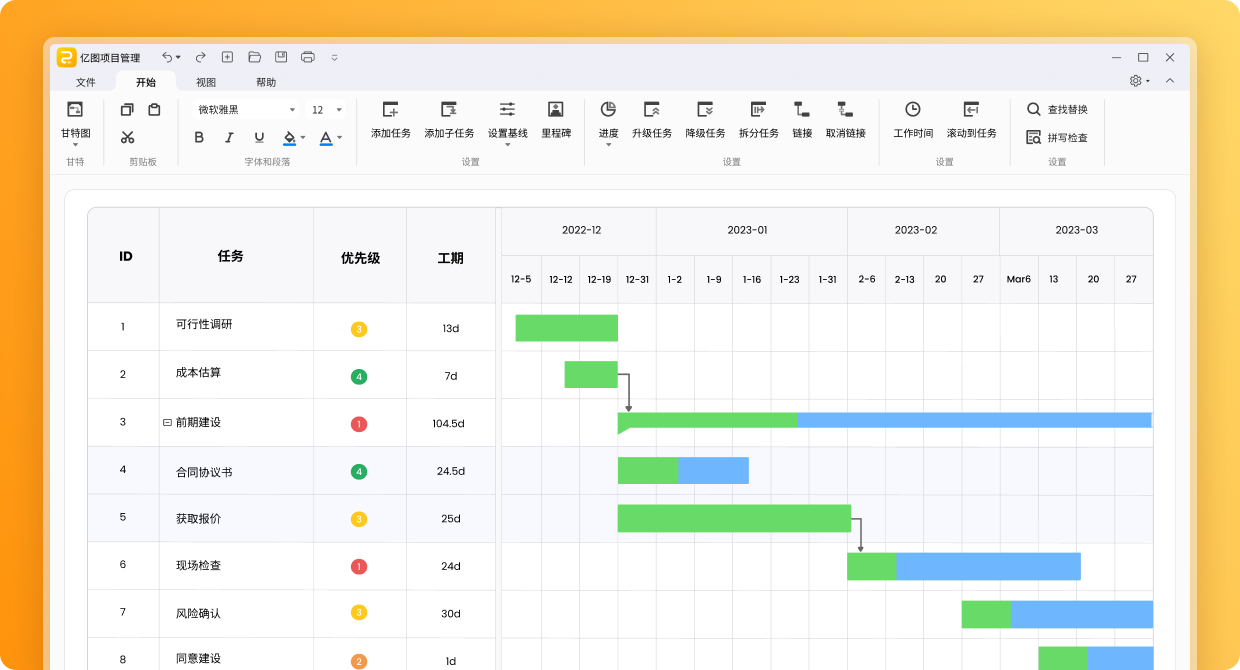The width and height of the screenshot is (1240, 670).
Task: Select the 添加任务 (Add Task) icon
Action: [x=390, y=113]
